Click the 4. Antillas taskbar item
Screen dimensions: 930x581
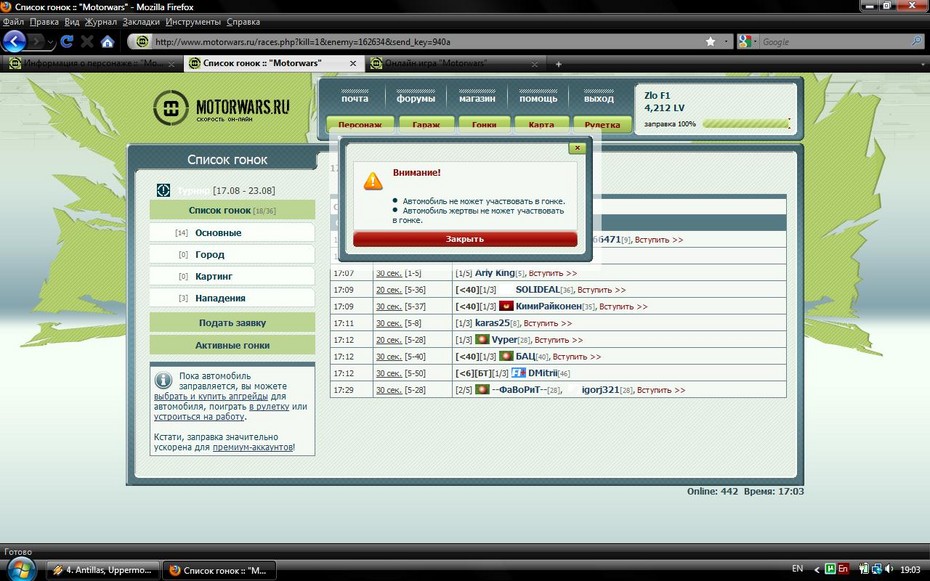tap(103, 570)
